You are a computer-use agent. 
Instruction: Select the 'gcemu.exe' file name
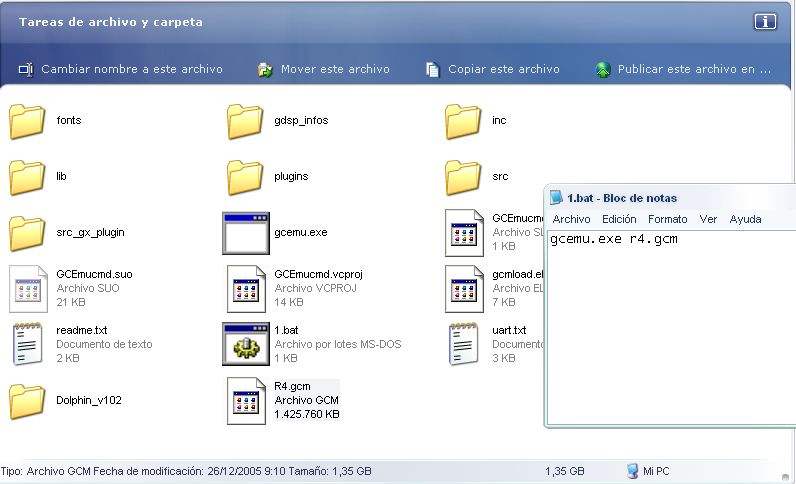pos(301,233)
